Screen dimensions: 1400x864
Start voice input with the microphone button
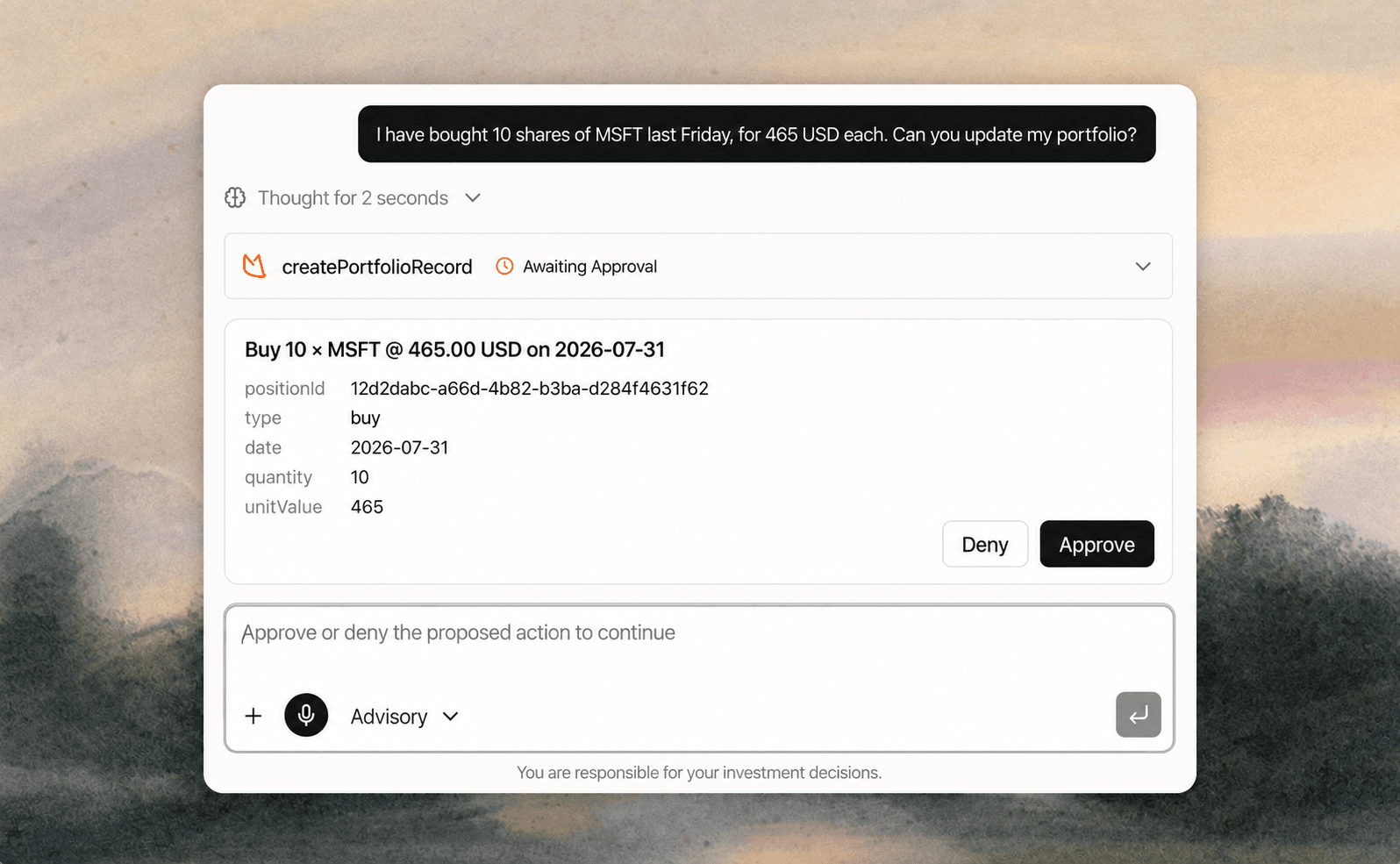pos(306,715)
